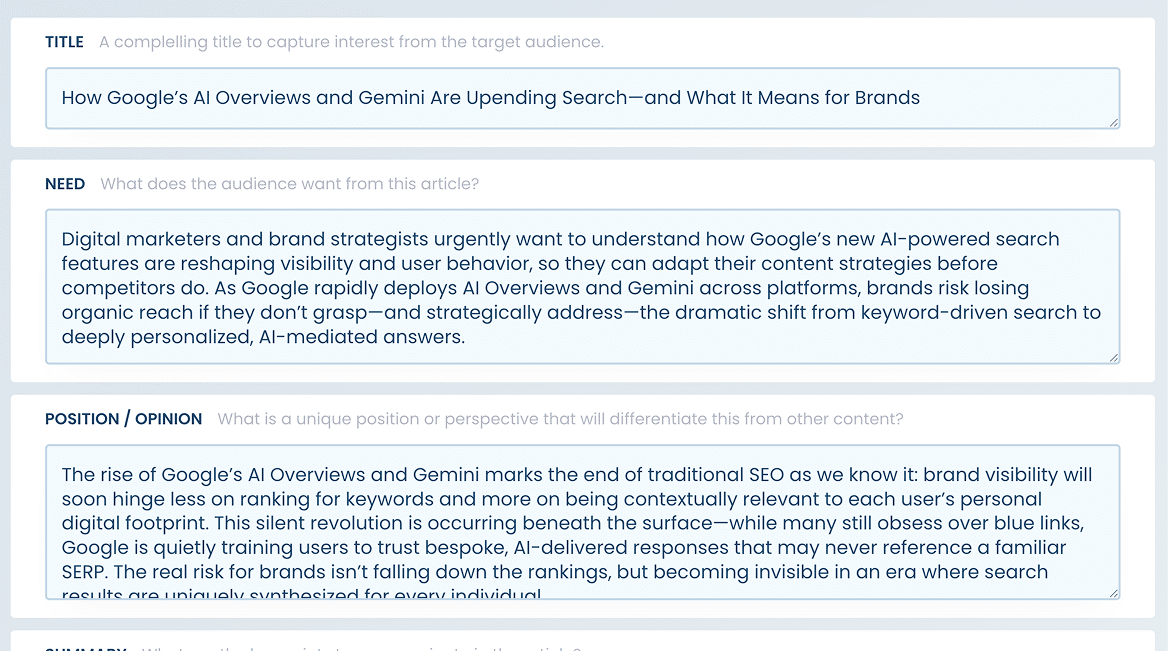1168x651 pixels.
Task: Select the TITLE field label
Action: pyautogui.click(x=64, y=41)
